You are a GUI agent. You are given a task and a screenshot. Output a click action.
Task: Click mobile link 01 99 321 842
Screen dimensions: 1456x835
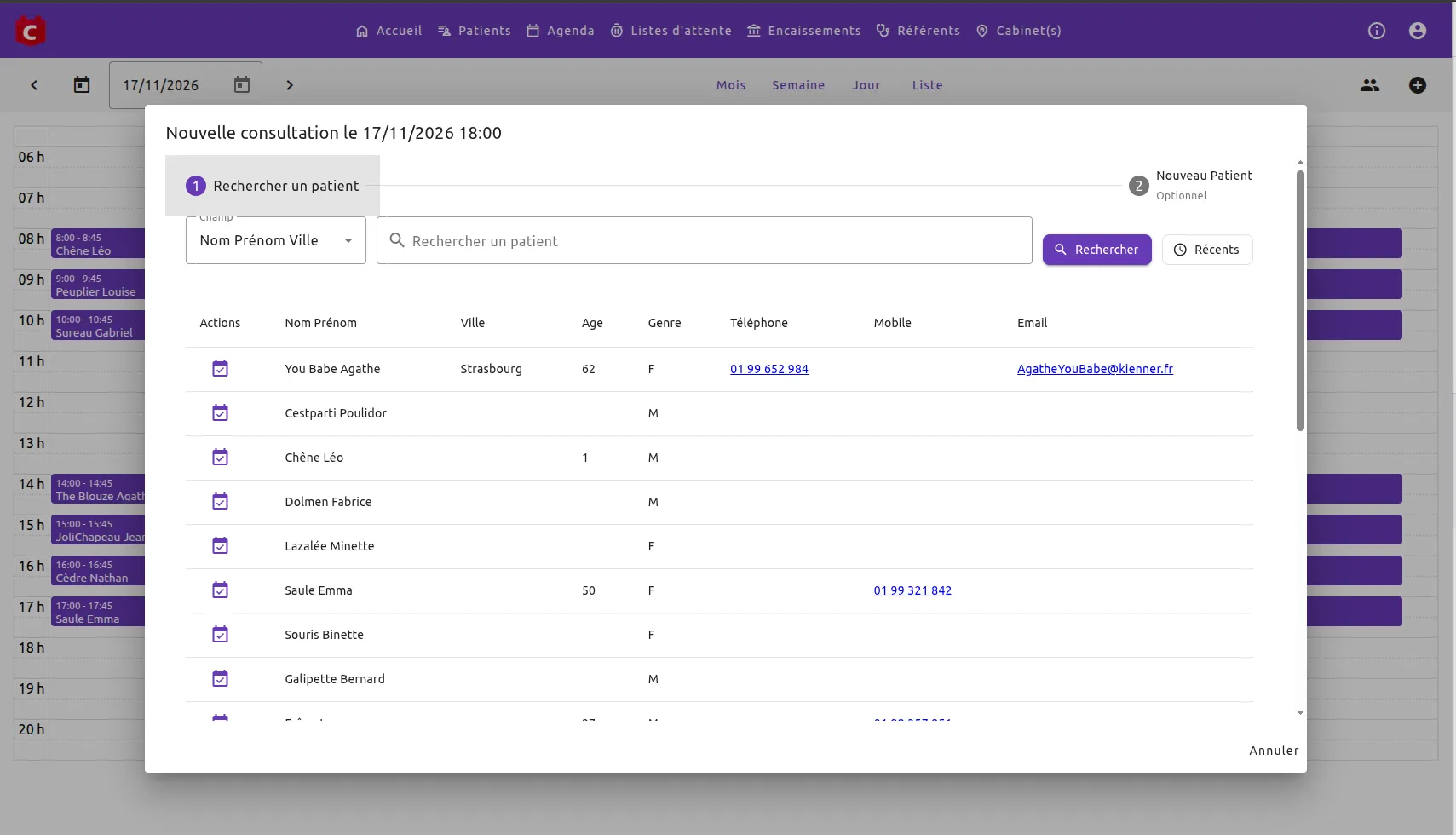coord(912,590)
